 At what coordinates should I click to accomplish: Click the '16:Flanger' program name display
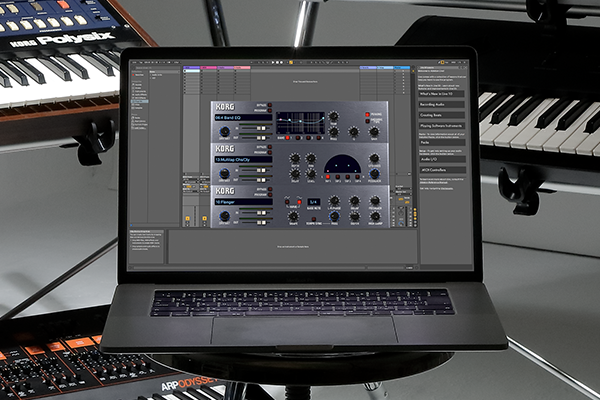point(243,201)
